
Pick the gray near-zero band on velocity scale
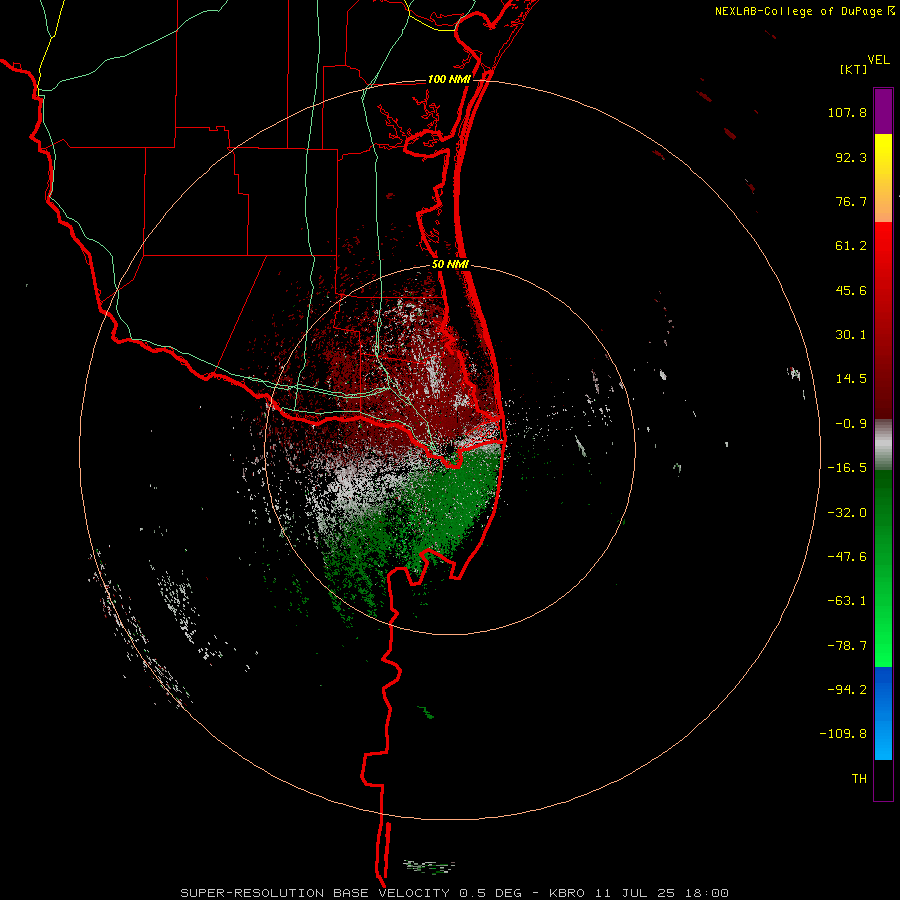coord(883,444)
